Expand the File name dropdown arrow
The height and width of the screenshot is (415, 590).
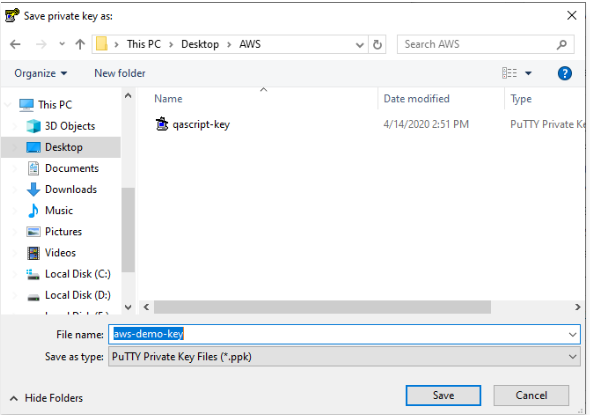click(x=573, y=334)
